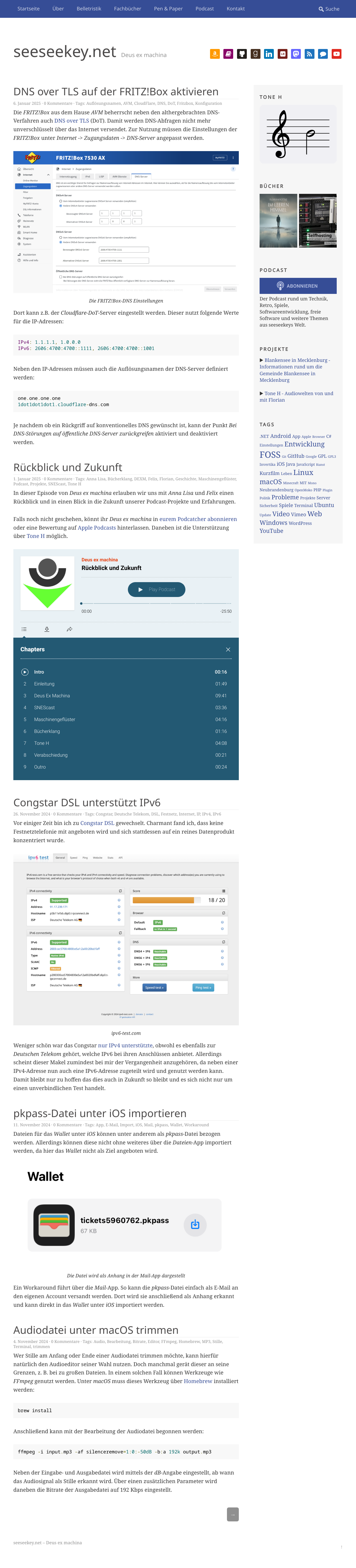Open the Amazon profile icon

215,54
